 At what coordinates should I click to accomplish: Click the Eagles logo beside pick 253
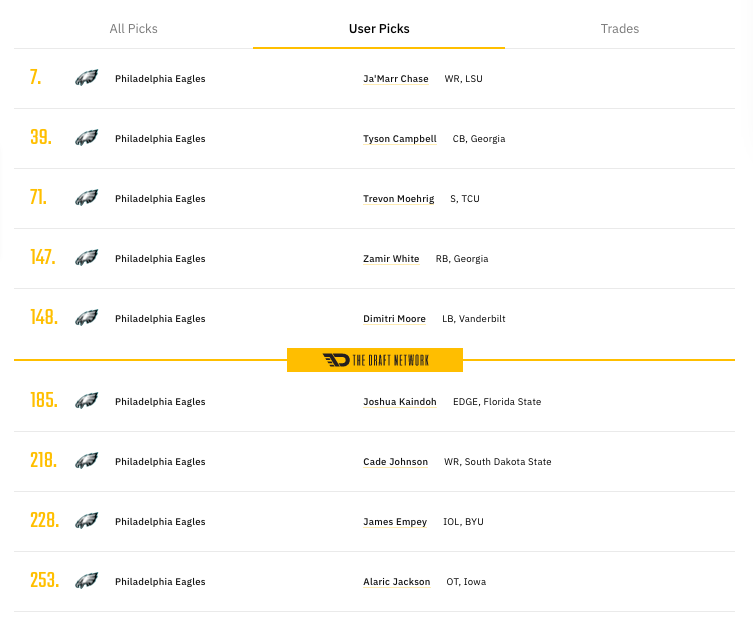pyautogui.click(x=86, y=581)
